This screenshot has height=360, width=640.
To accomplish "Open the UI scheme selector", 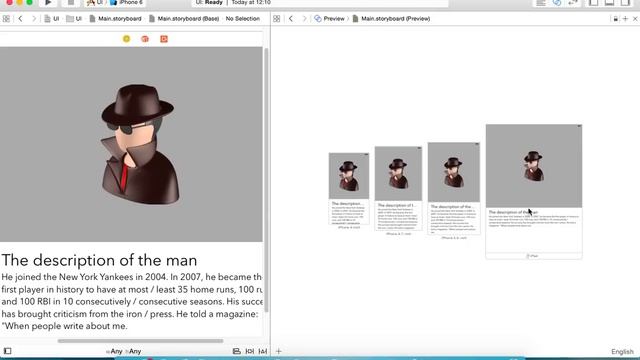I will point(95,2).
